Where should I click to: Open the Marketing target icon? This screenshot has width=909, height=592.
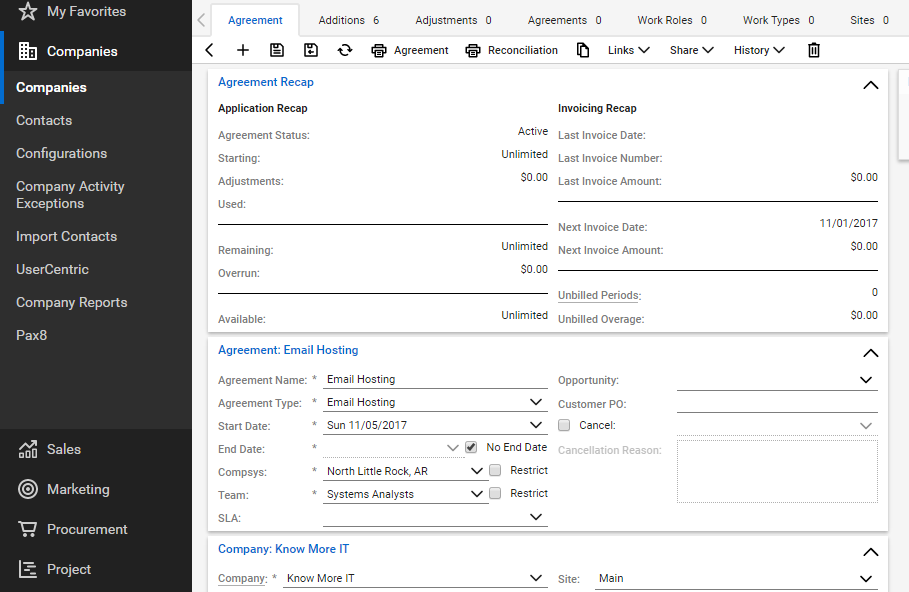28,489
